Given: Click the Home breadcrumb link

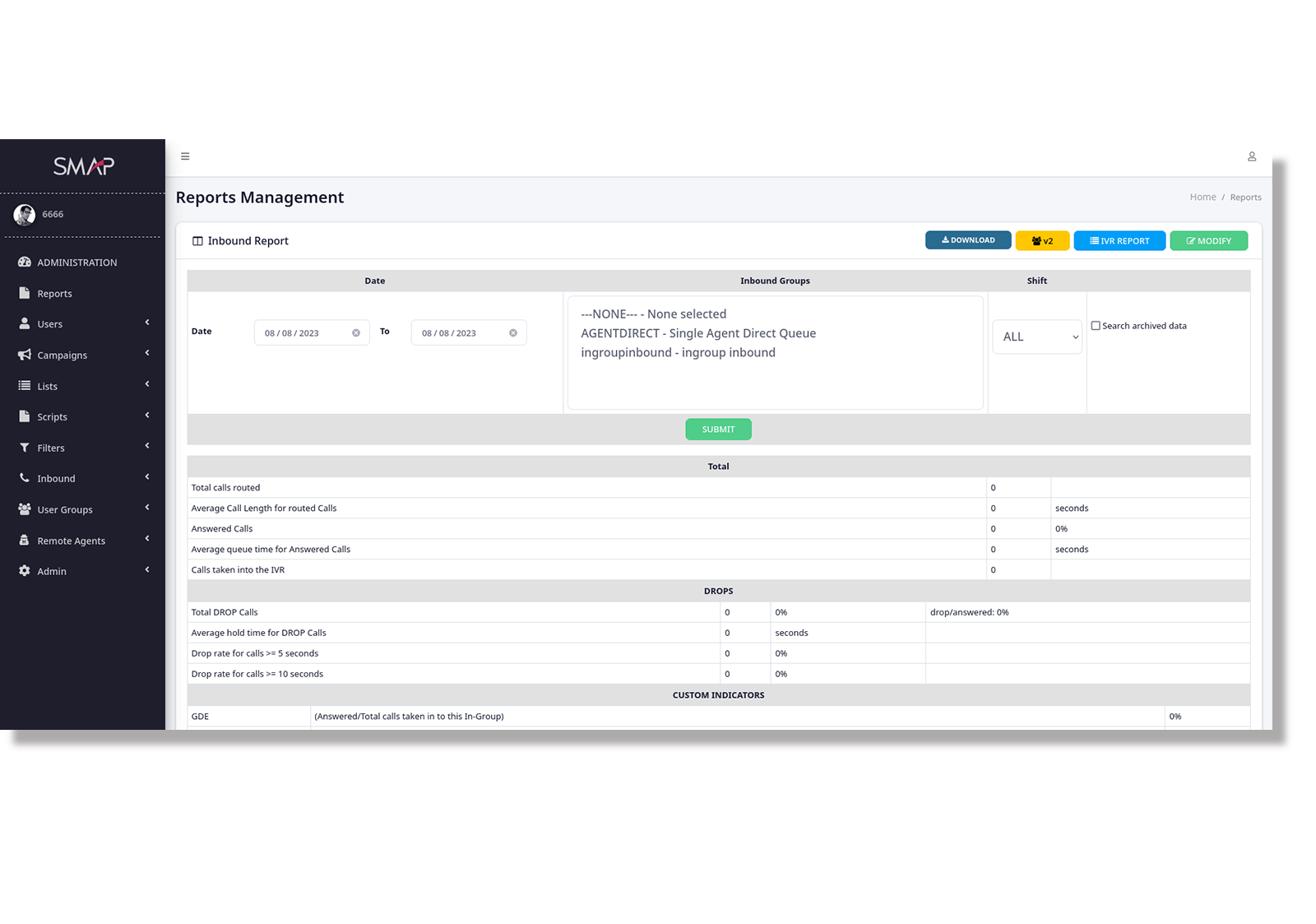Looking at the screenshot, I should coord(1202,197).
